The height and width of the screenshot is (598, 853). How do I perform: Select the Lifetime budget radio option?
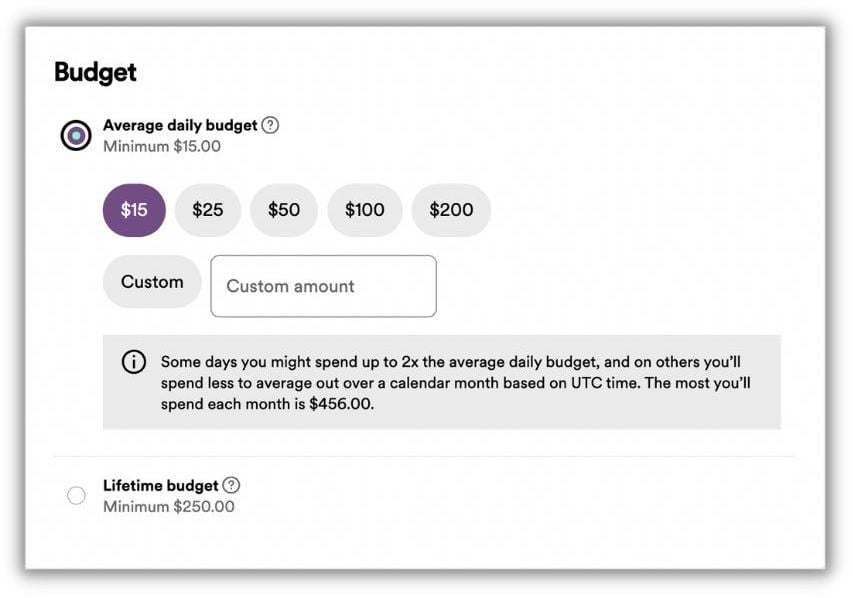pyautogui.click(x=76, y=495)
